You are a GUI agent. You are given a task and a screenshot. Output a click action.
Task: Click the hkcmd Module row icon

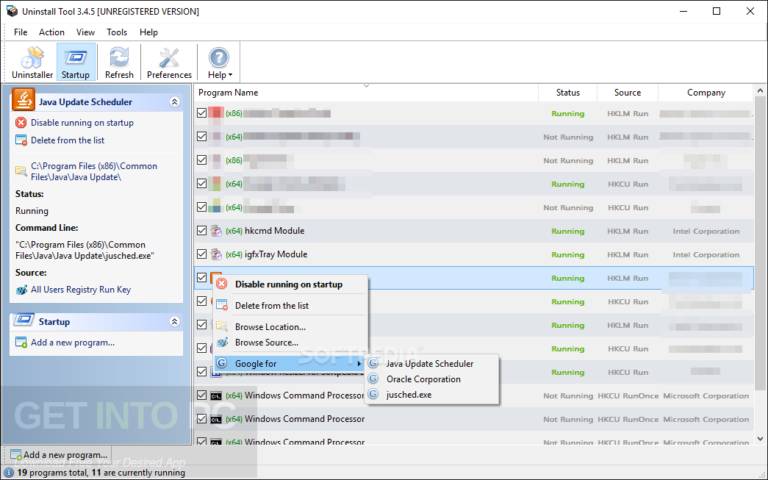tap(216, 231)
